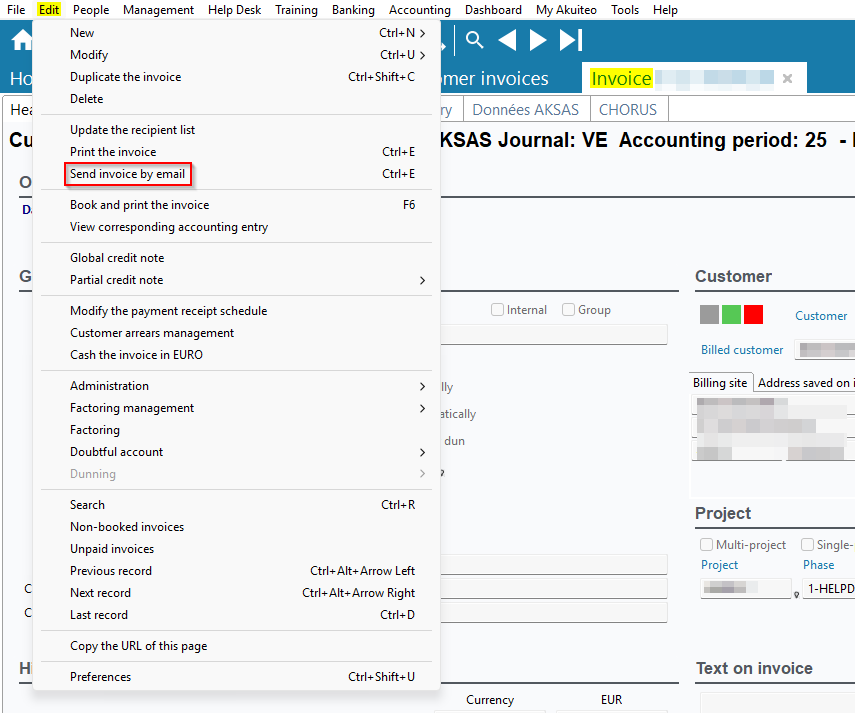Image resolution: width=855 pixels, height=713 pixels.
Task: Go to previous record with left arrow icon
Action: [x=507, y=40]
